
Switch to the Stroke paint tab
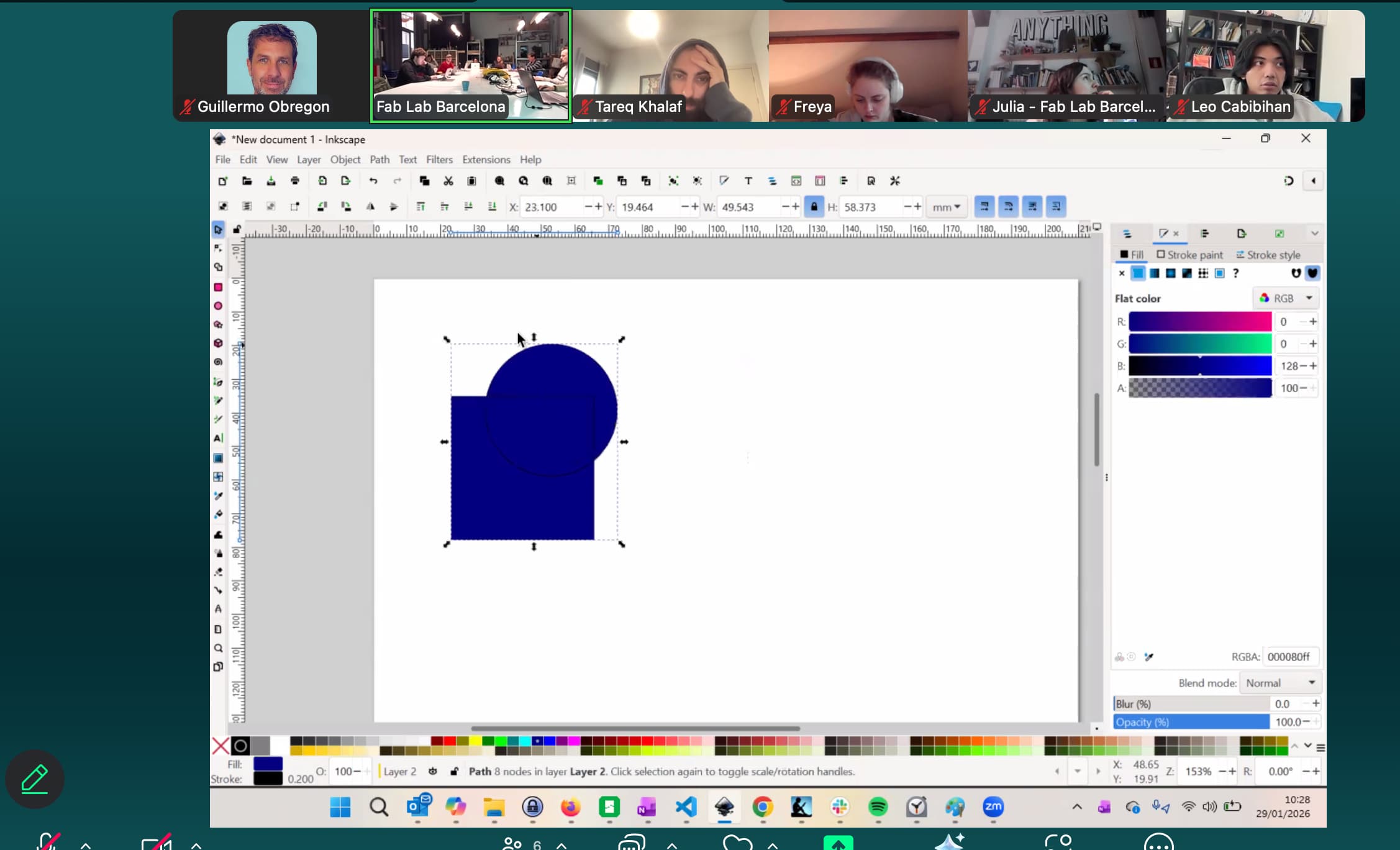point(1189,255)
